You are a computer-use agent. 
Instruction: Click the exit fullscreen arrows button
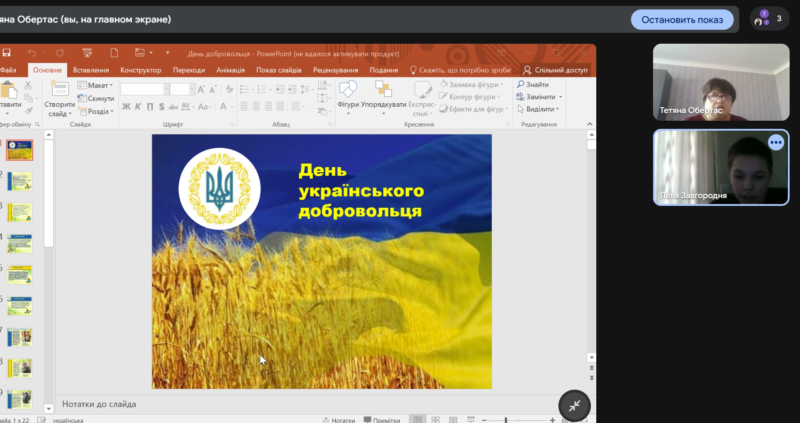pos(575,404)
